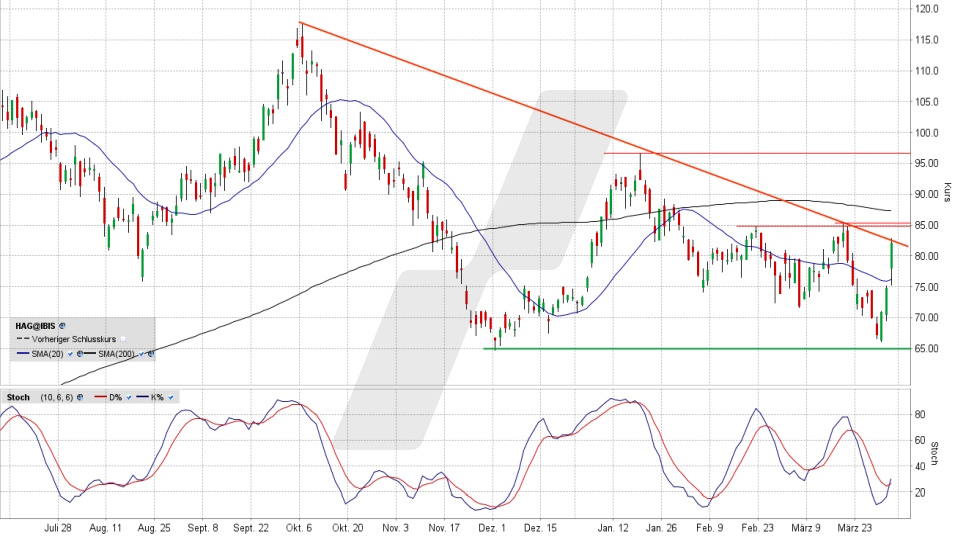This screenshot has height=540, width=960.
Task: Open settings icon beside HAG@IBIS
Action: click(x=62, y=325)
